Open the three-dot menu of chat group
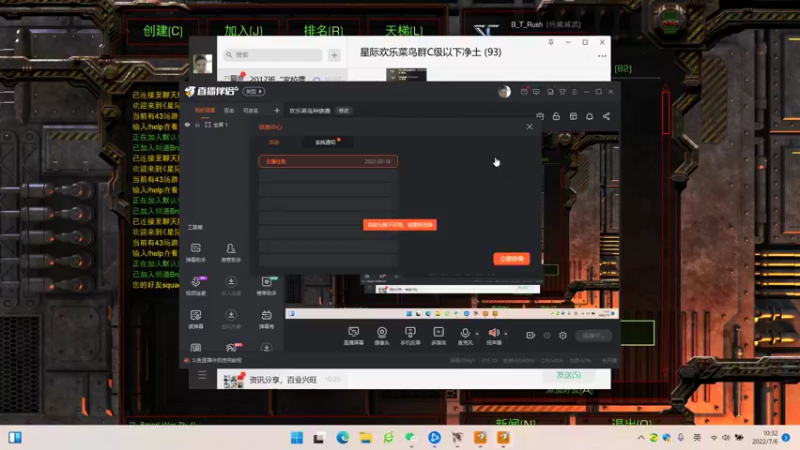This screenshot has height=450, width=800. (x=602, y=56)
